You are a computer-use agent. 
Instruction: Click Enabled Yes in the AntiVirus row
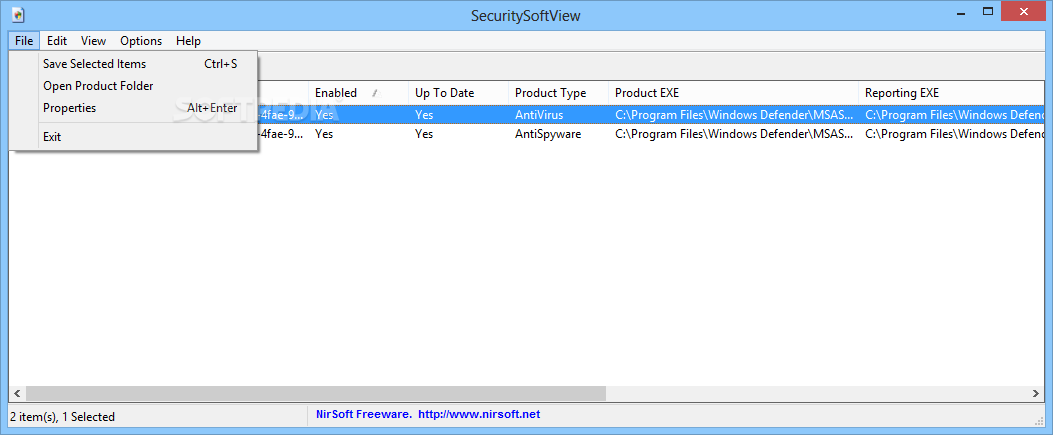point(324,115)
